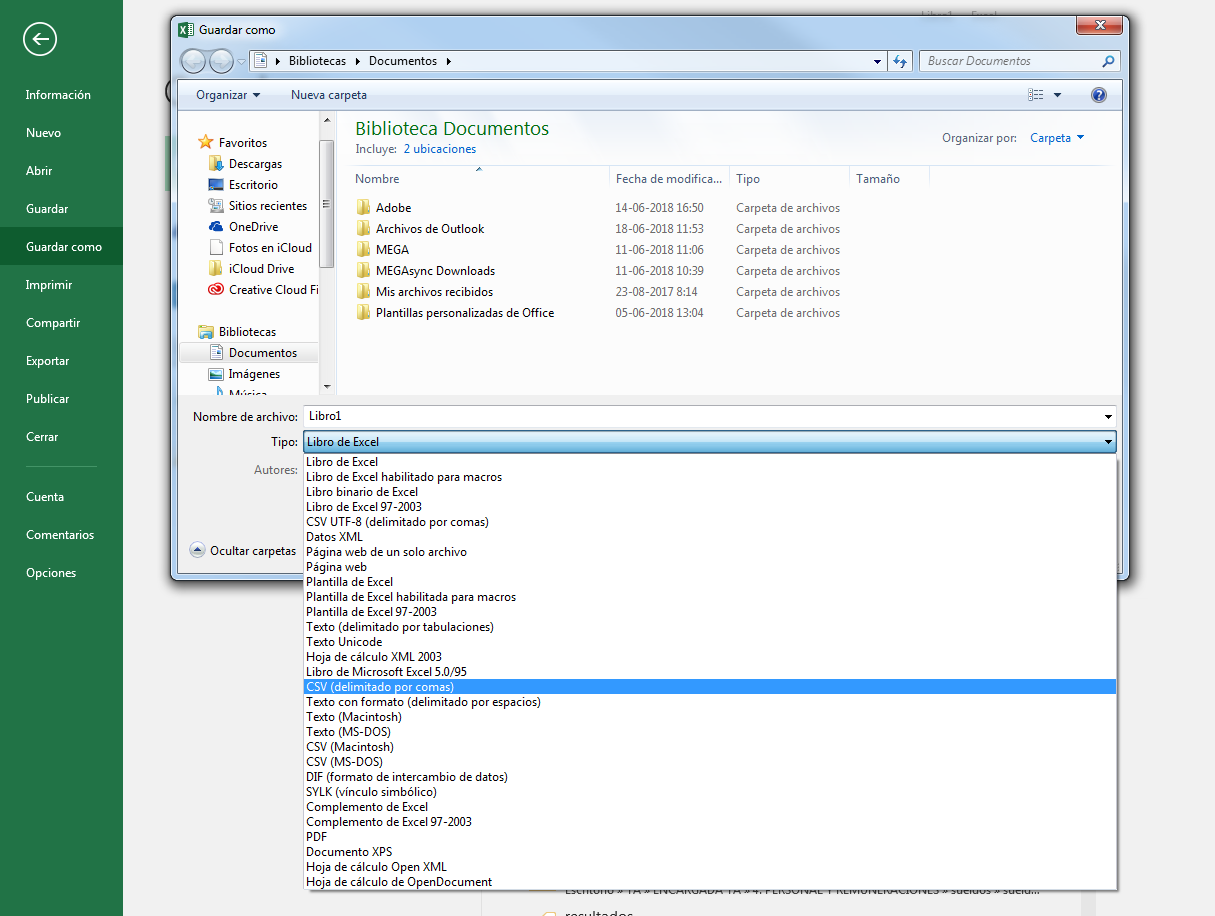Click the Nombre de archivo text field
This screenshot has width=1215, height=916.
click(700, 416)
